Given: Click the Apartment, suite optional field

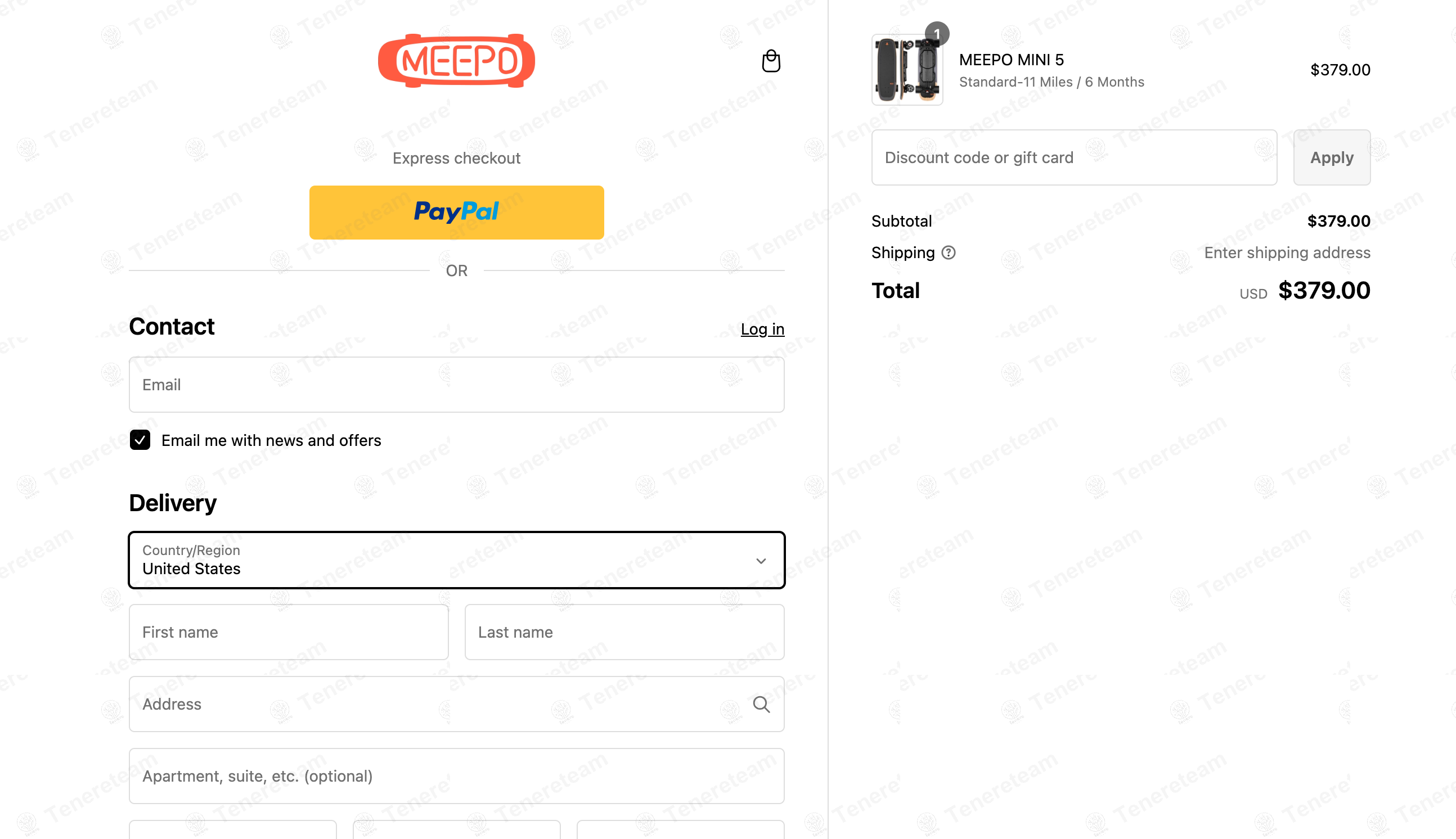Looking at the screenshot, I should coord(456,776).
